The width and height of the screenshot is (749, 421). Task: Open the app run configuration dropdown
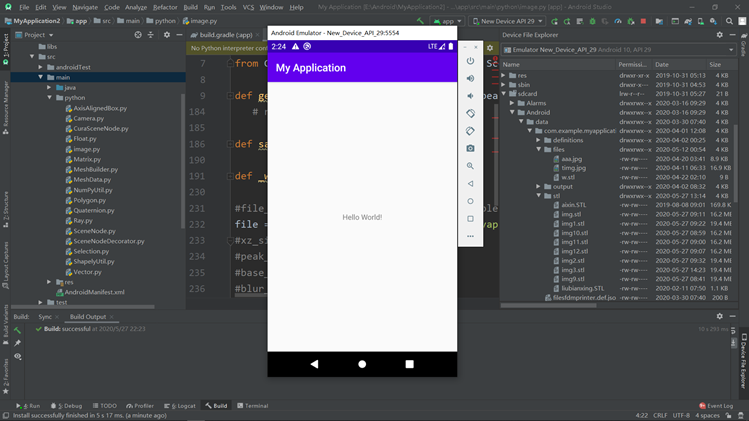tap(447, 21)
